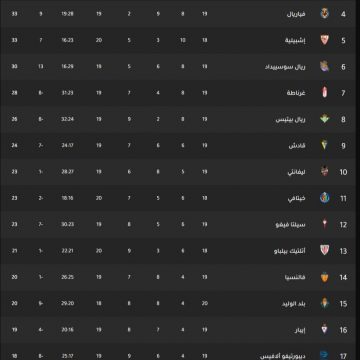Click the Real Sociedad club crest

324,66
